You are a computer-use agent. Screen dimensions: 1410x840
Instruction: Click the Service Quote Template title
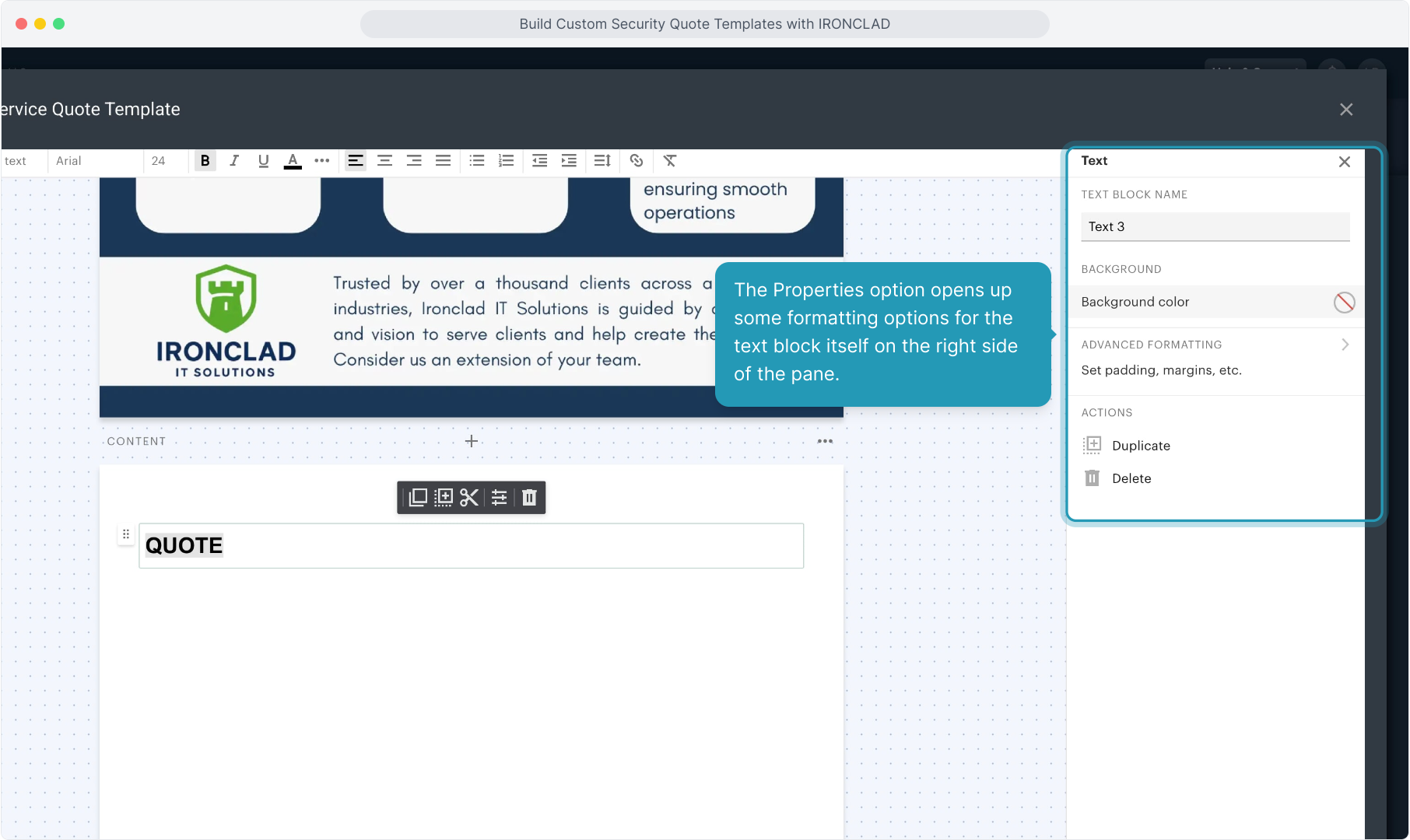(90, 110)
